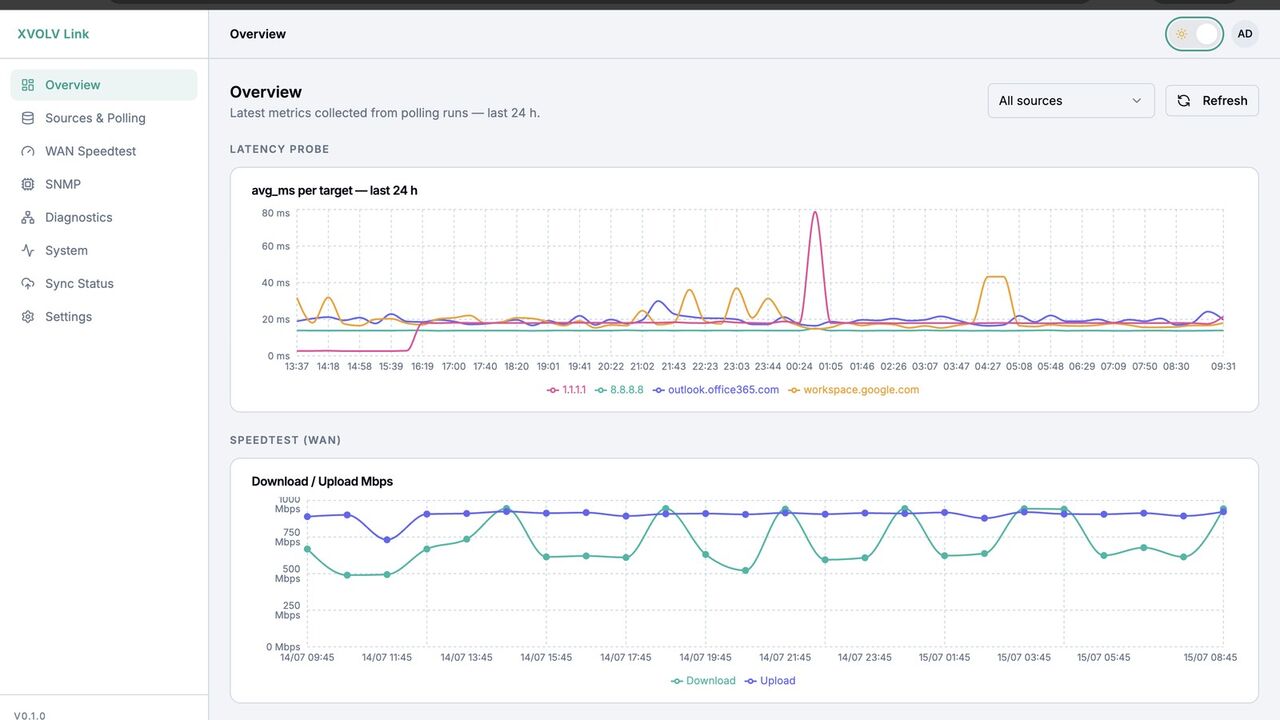Toggle the light/dark theme switch
The width and height of the screenshot is (1280, 720).
1194,34
